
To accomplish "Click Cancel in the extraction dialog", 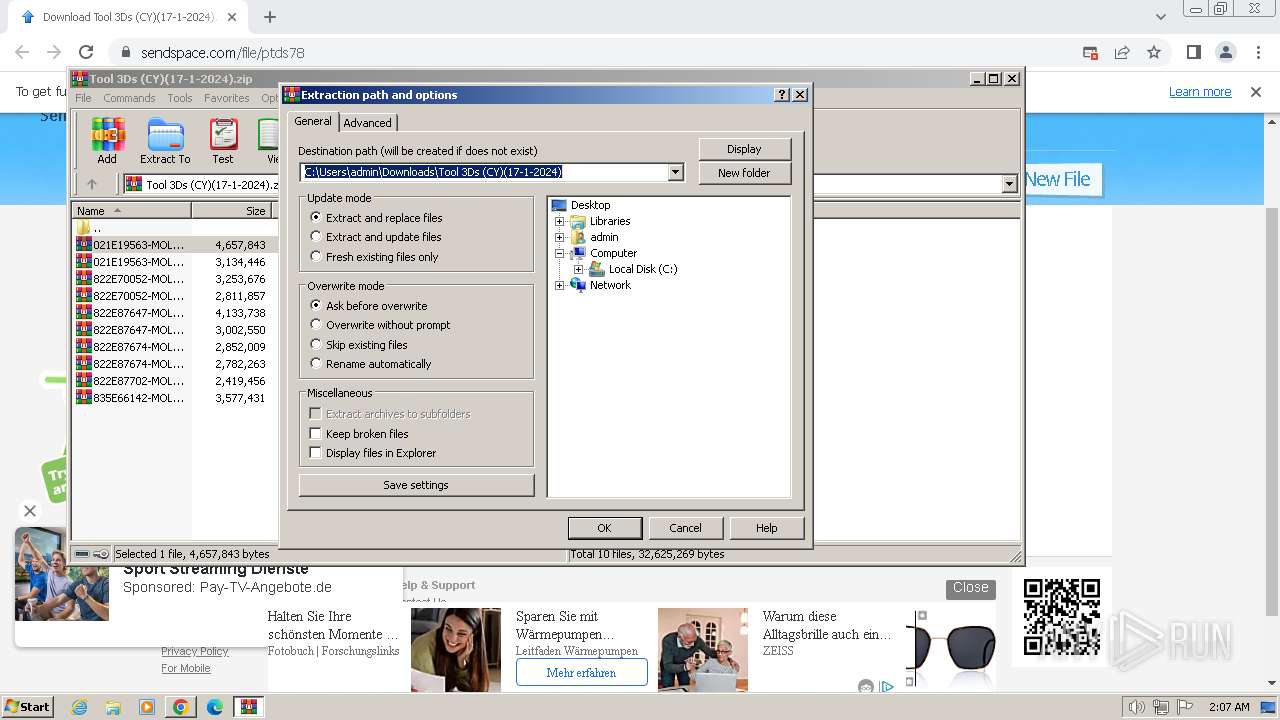I will pos(685,528).
